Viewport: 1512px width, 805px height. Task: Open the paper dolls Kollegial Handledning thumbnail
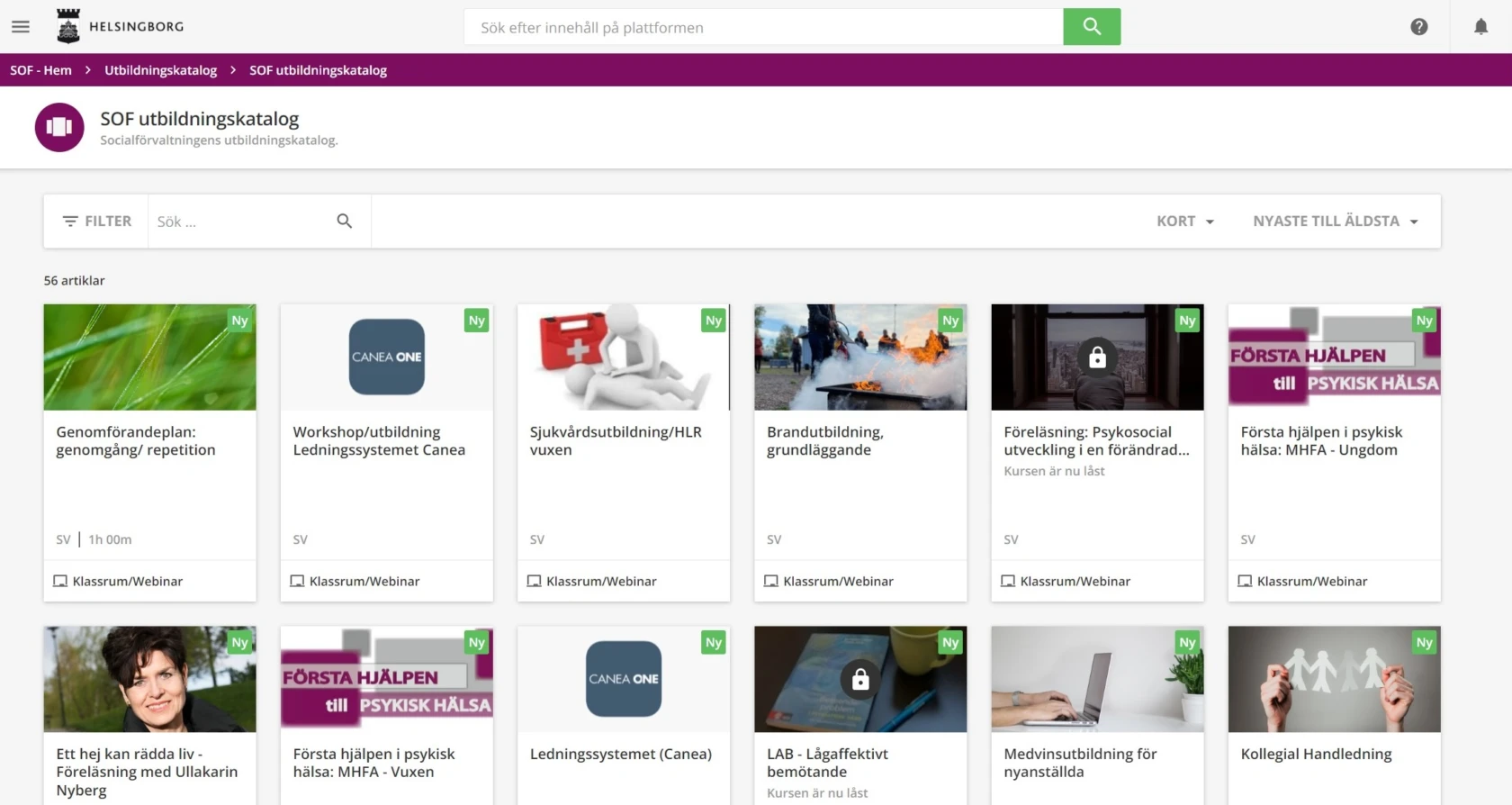click(x=1334, y=679)
